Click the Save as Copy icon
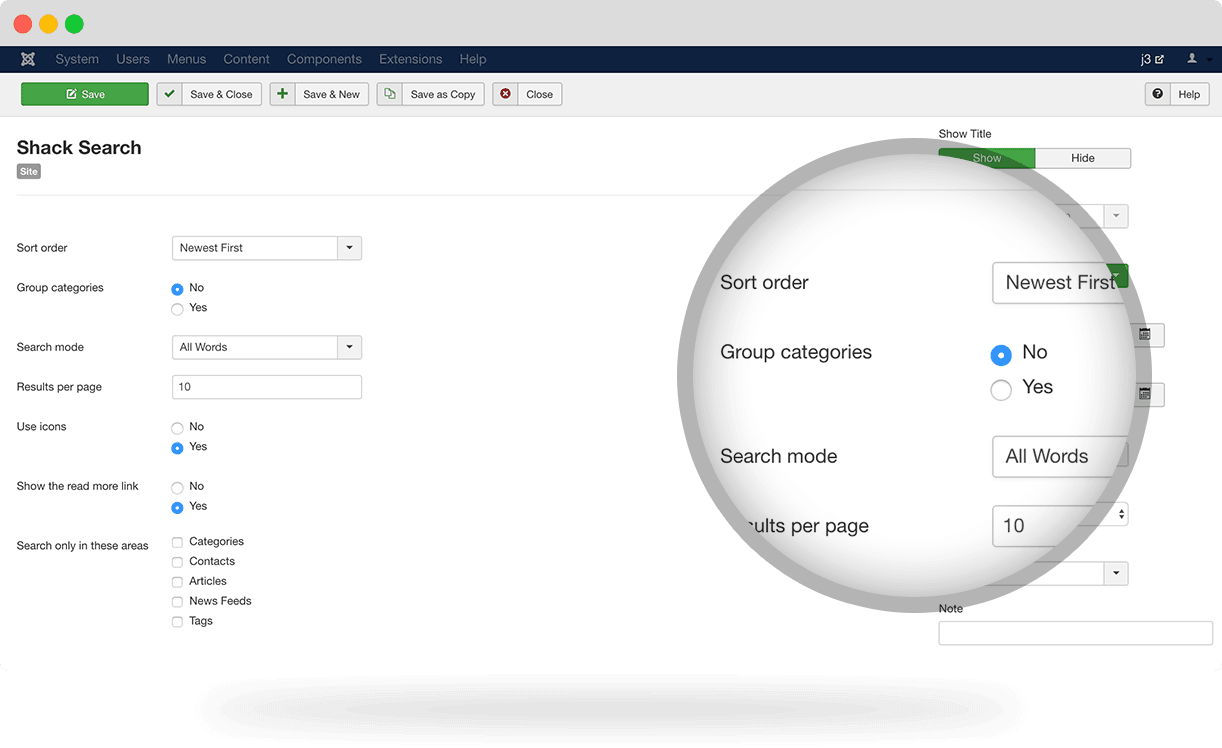The width and height of the screenshot is (1222, 748). coord(389,94)
